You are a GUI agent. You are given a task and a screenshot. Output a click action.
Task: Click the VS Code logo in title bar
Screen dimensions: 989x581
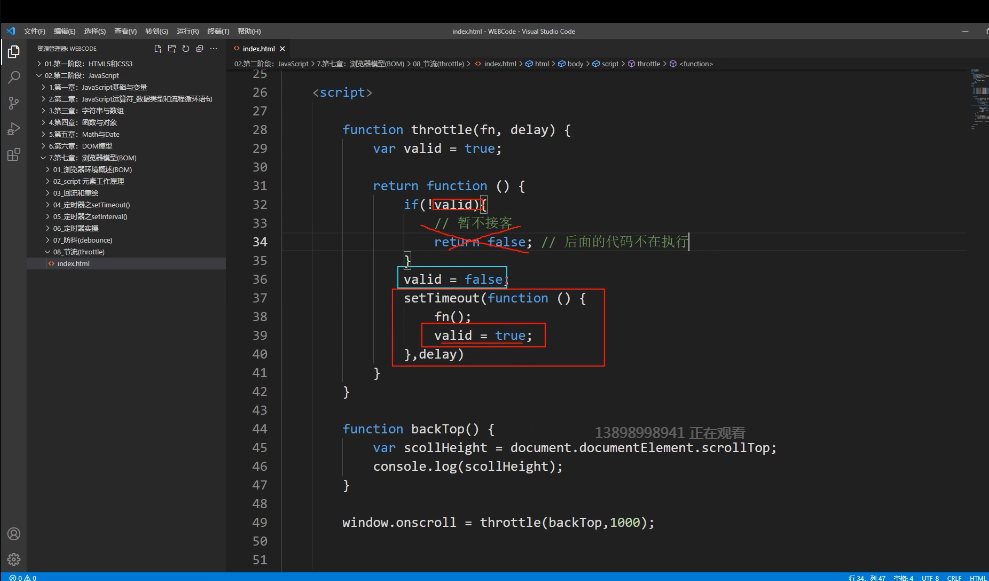click(10, 31)
